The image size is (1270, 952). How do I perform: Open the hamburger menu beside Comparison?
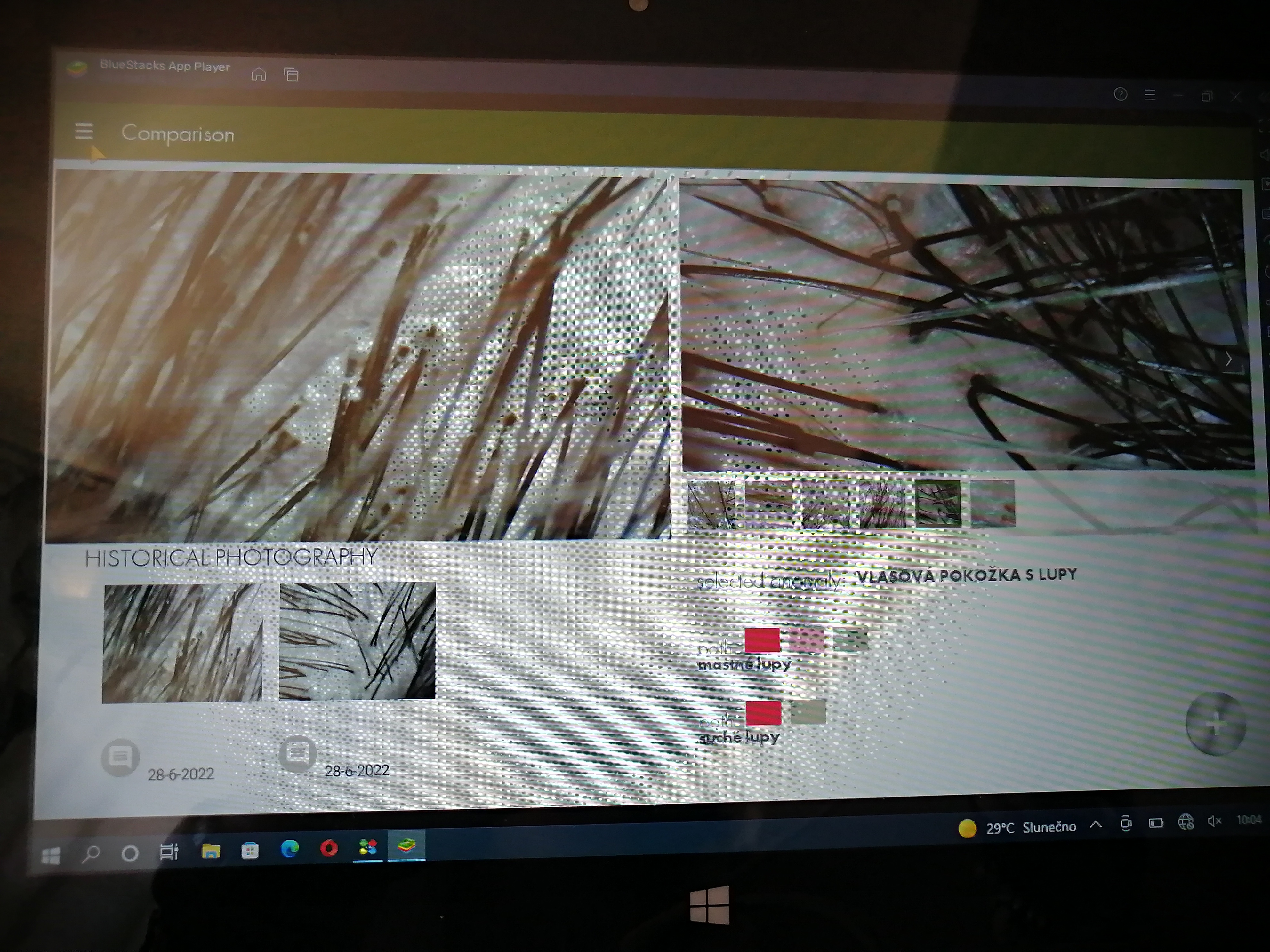pos(84,131)
